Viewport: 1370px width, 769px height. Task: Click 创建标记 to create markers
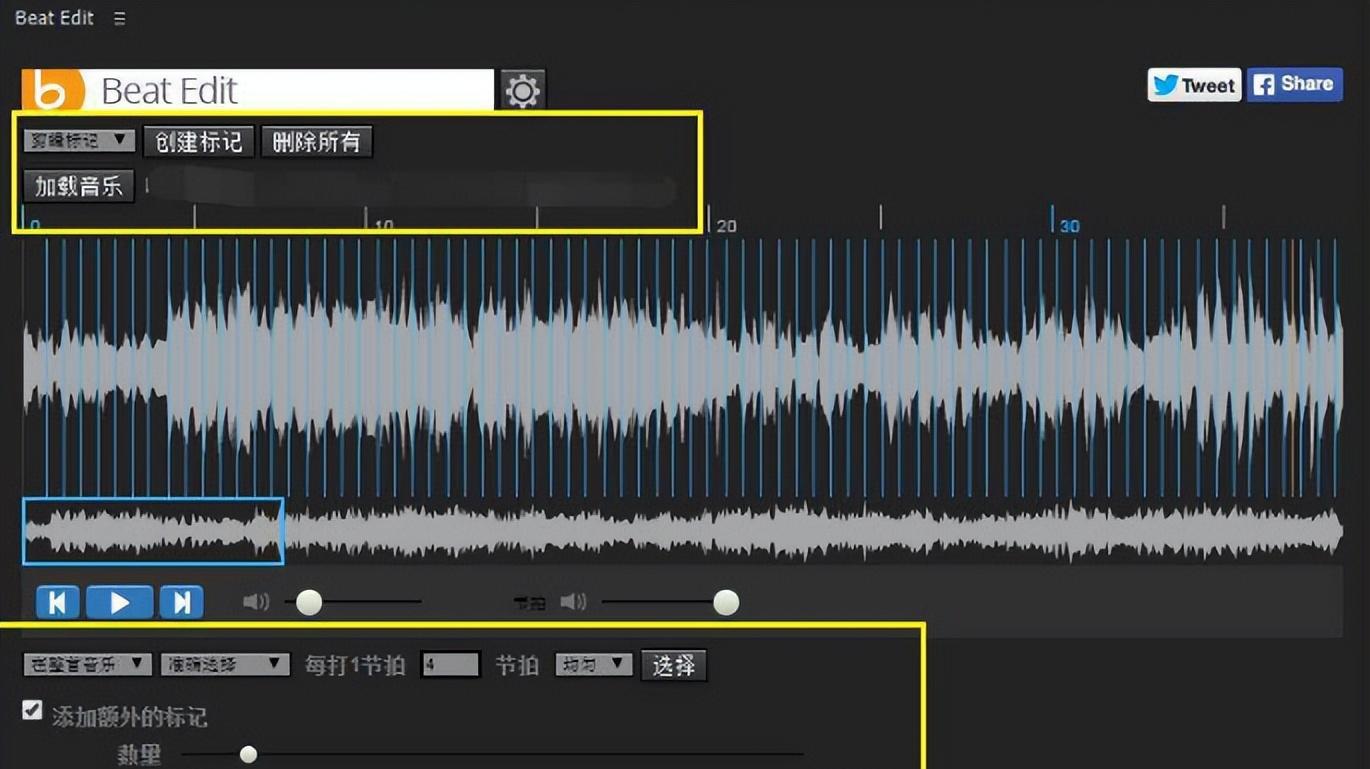tap(200, 142)
